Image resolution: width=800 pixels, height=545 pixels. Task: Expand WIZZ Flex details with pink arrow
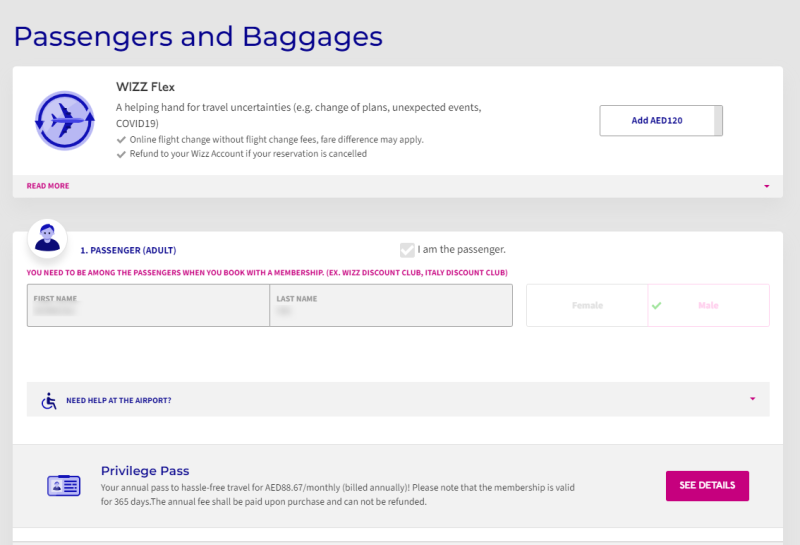click(766, 186)
